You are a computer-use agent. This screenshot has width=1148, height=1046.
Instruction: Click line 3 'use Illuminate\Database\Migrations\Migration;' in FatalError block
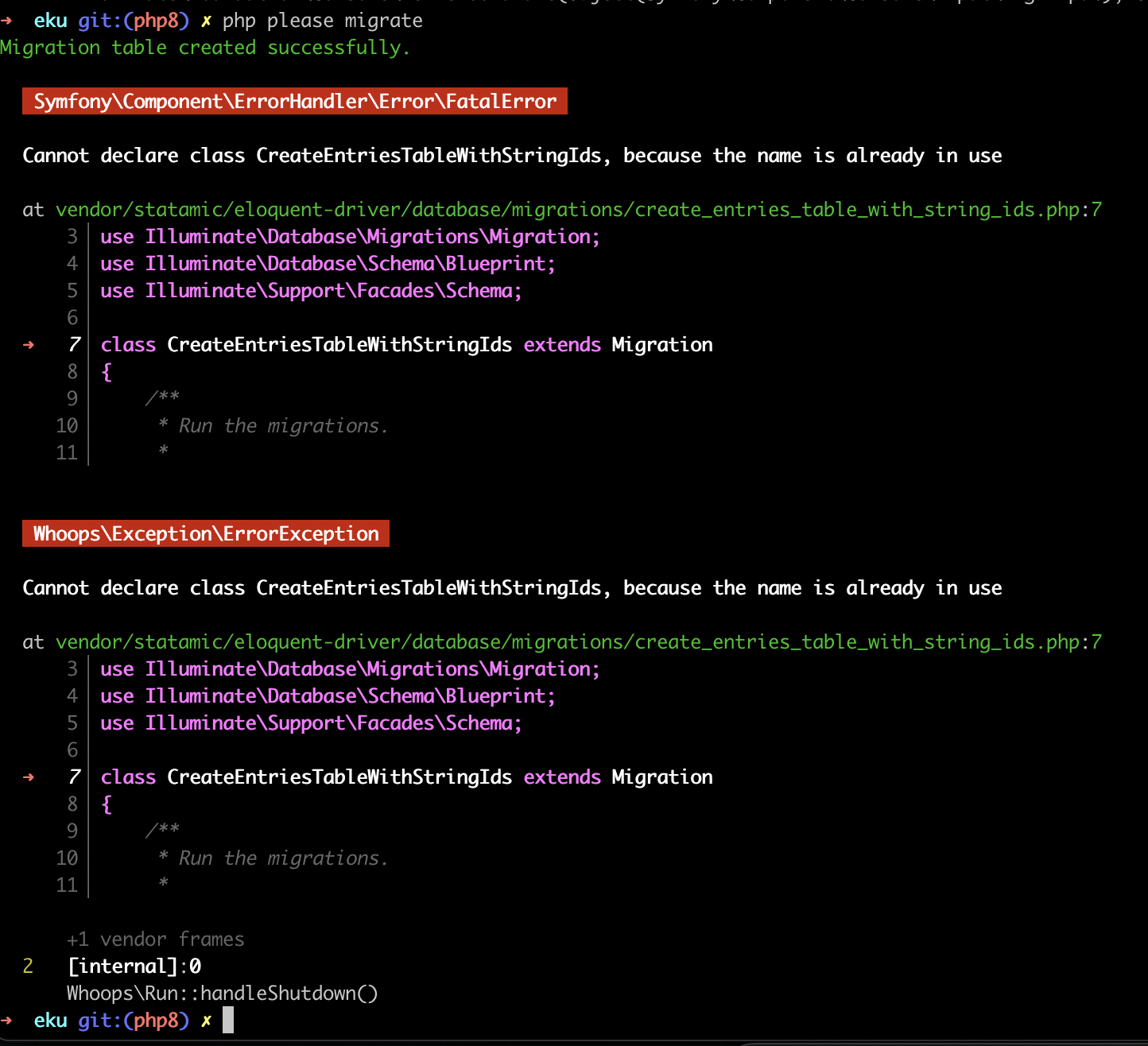click(x=350, y=237)
